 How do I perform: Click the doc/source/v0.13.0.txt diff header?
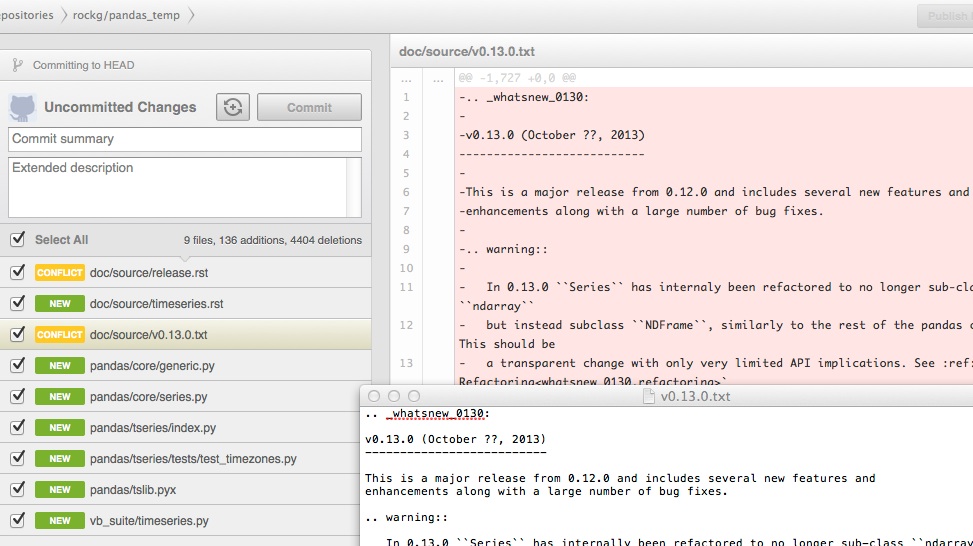click(x=467, y=51)
